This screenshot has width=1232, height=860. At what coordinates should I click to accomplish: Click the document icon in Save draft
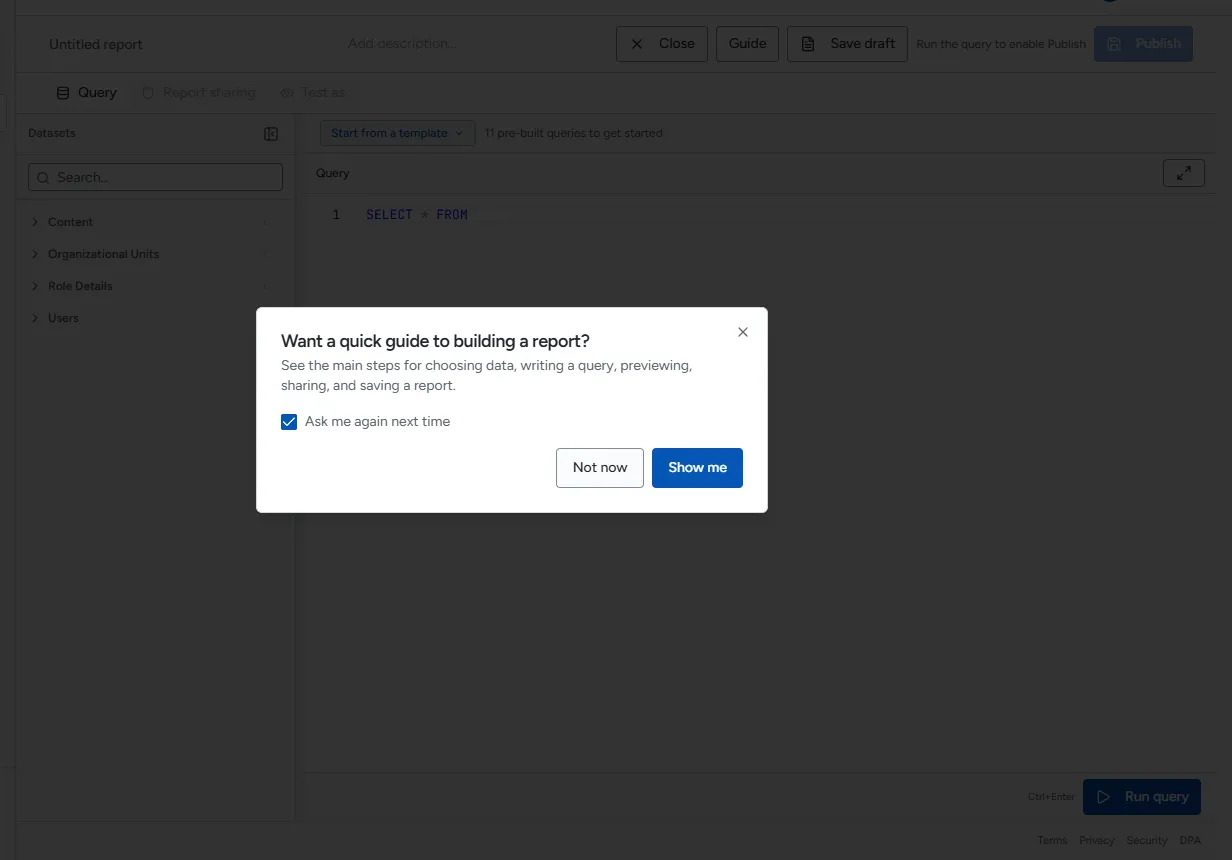pyautogui.click(x=808, y=44)
